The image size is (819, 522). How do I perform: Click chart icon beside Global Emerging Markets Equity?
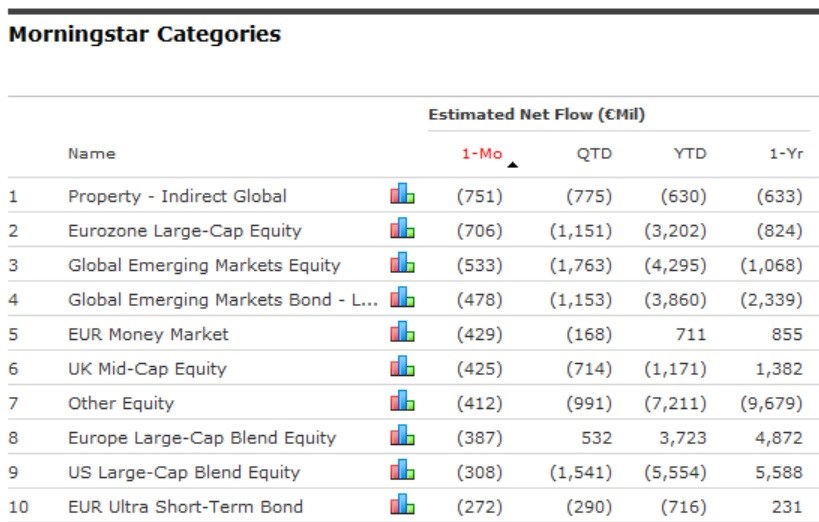click(x=402, y=264)
